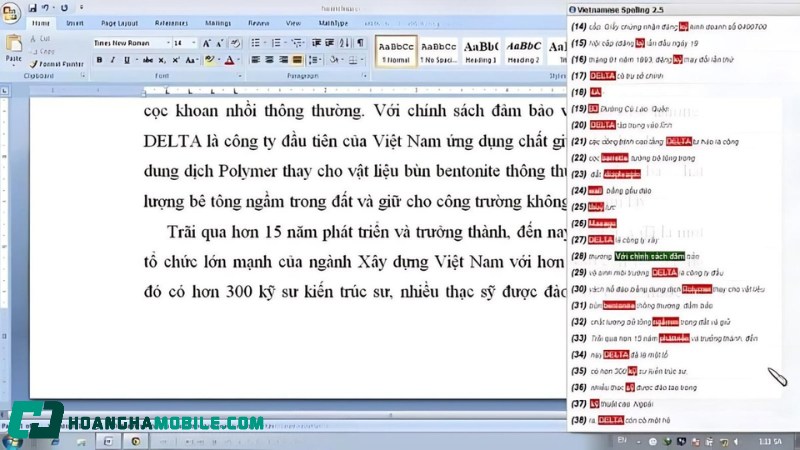The width and height of the screenshot is (800, 450).
Task: Toggle italic formatting
Action: pyautogui.click(x=113, y=60)
